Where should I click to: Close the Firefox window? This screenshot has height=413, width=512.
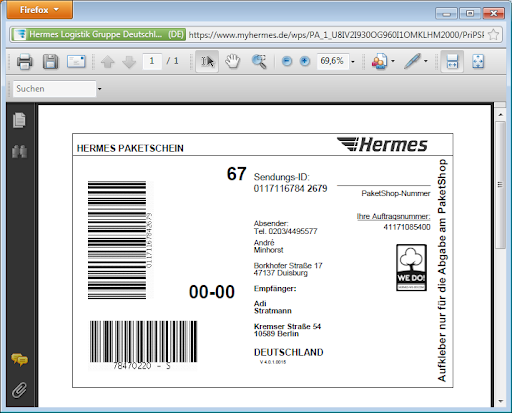(493, 14)
